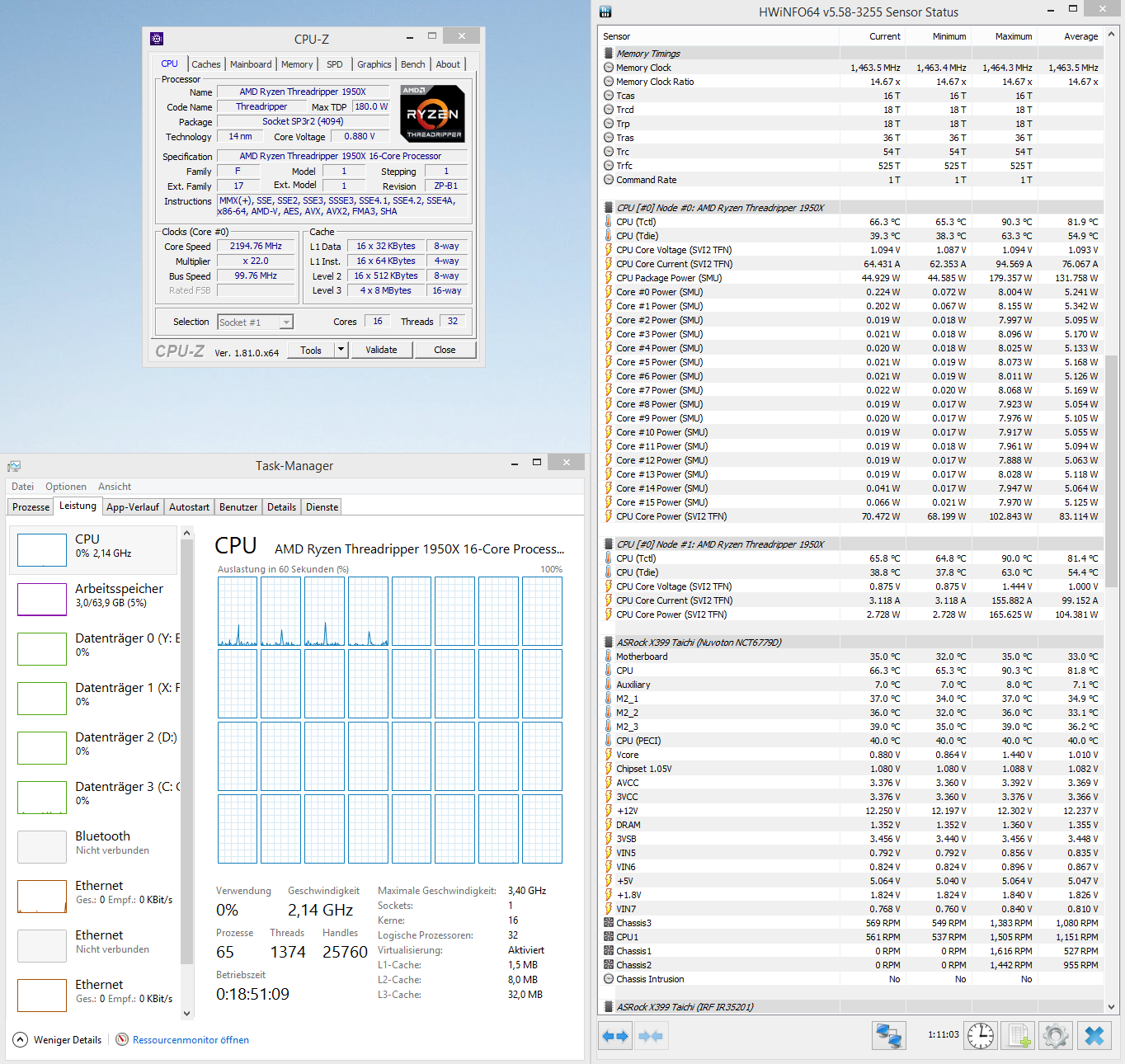Collapse Task-Manager with Weniger Details chevron
The width and height of the screenshot is (1125, 1064).
point(21,1039)
